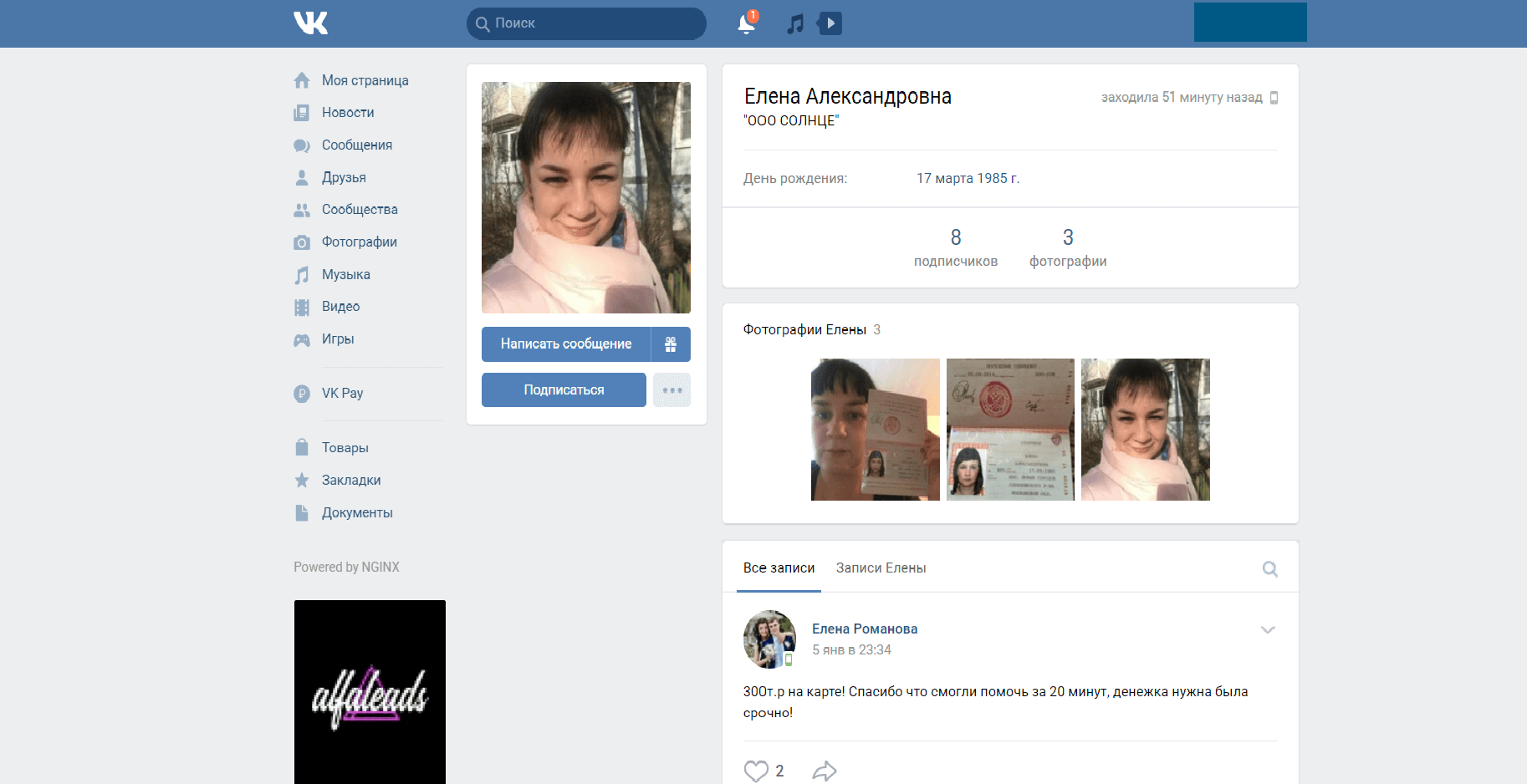
Task: Select the Все записи tab
Action: coord(779,568)
